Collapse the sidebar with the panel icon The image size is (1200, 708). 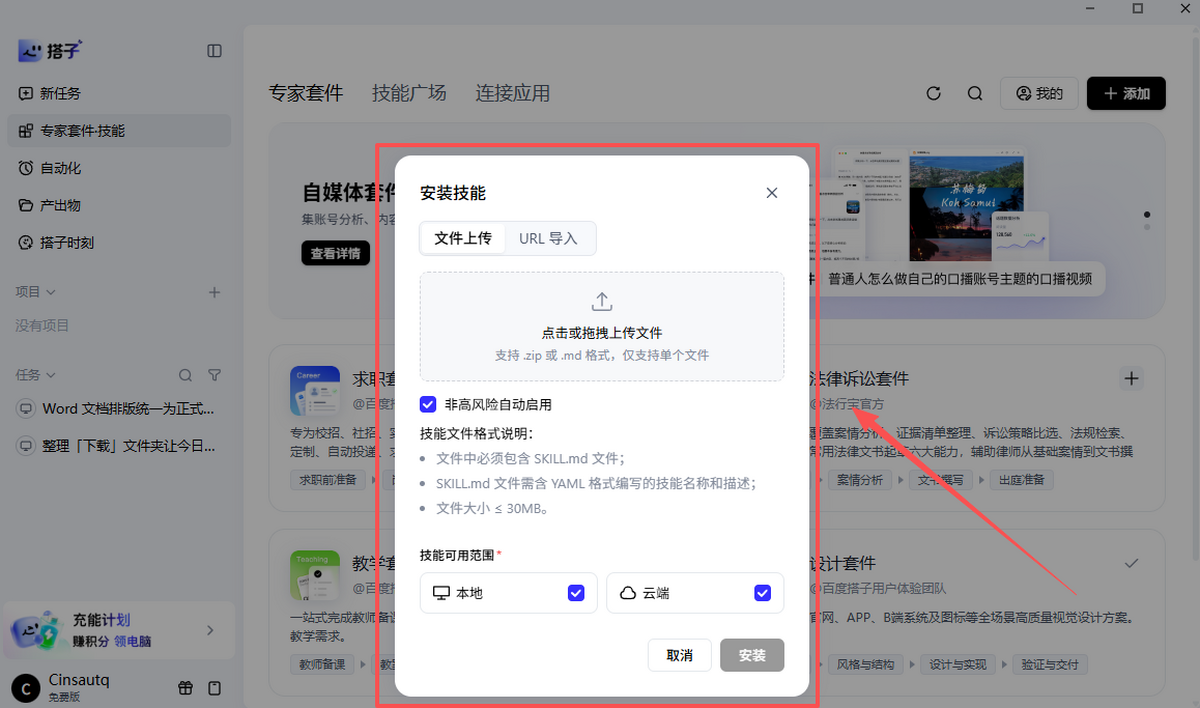point(214,51)
